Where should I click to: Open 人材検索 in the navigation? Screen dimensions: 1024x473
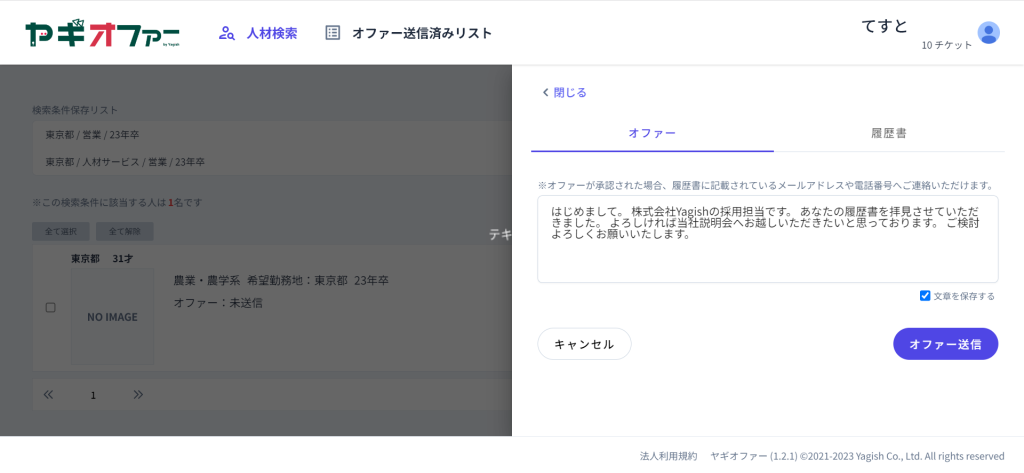coord(271,33)
